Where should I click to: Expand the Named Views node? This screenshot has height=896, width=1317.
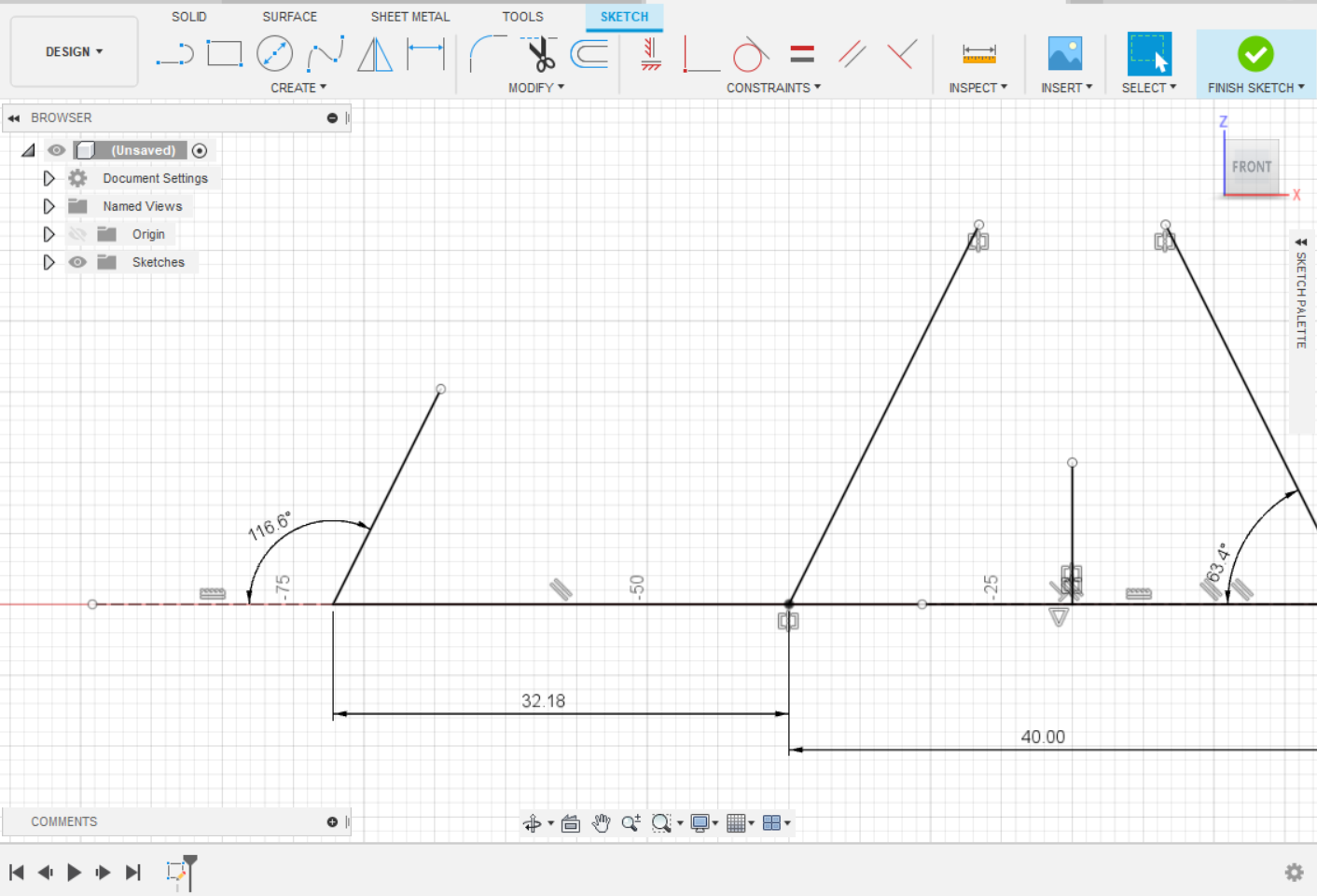[49, 206]
